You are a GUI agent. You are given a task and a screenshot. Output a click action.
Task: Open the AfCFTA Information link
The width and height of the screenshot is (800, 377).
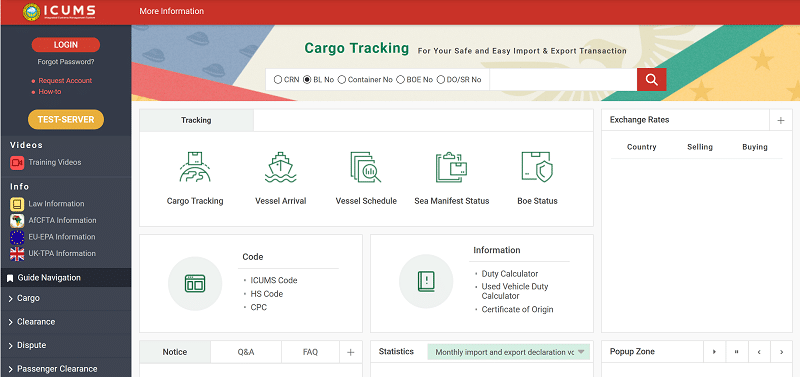[x=62, y=221]
